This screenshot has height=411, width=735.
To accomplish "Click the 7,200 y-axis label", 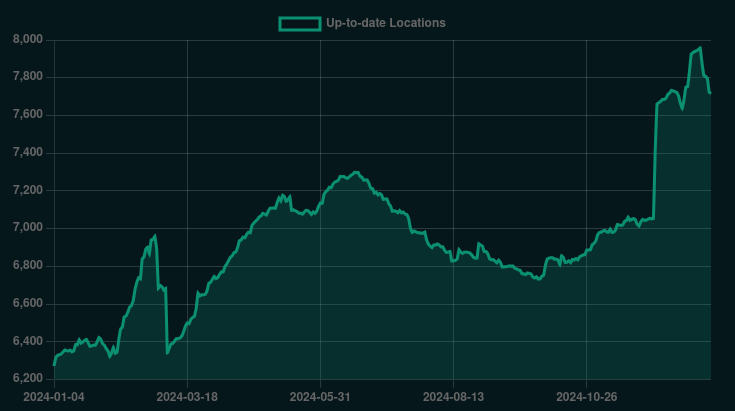I will click(x=28, y=190).
